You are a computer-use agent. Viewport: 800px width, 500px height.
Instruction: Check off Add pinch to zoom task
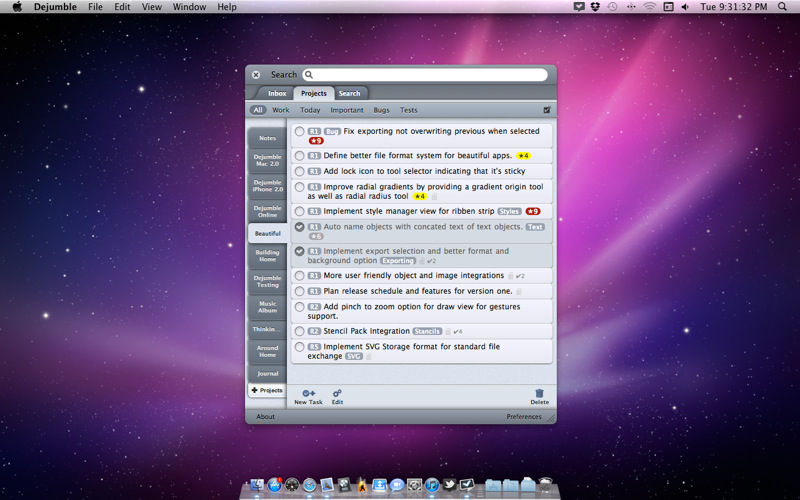(x=300, y=307)
